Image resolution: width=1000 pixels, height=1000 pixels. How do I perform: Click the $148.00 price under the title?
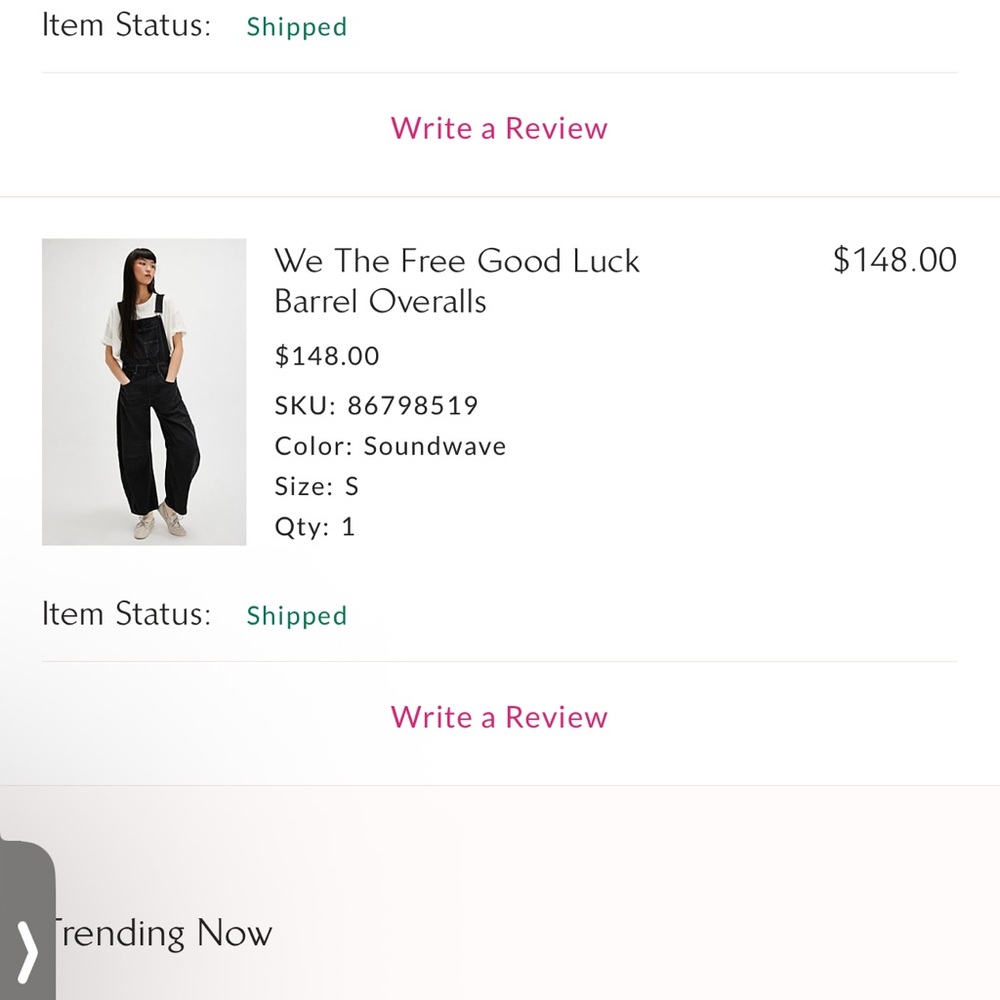coord(327,355)
